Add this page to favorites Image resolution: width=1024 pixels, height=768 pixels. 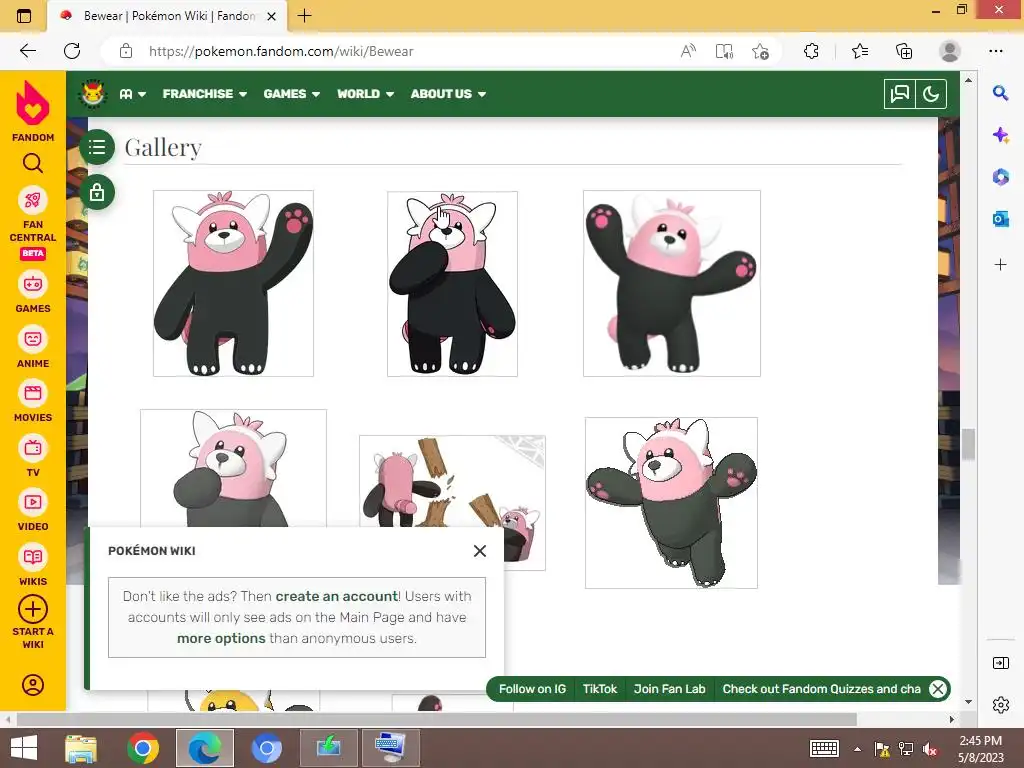(760, 51)
